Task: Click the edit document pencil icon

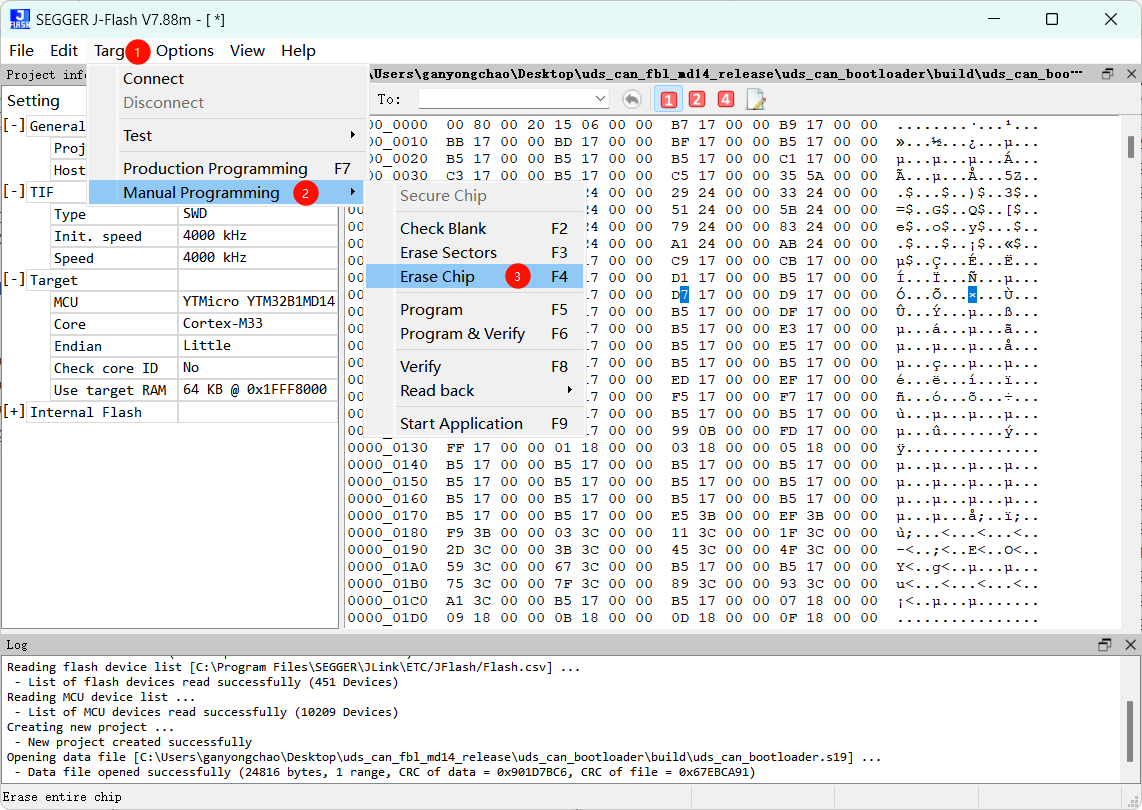Action: pos(755,99)
